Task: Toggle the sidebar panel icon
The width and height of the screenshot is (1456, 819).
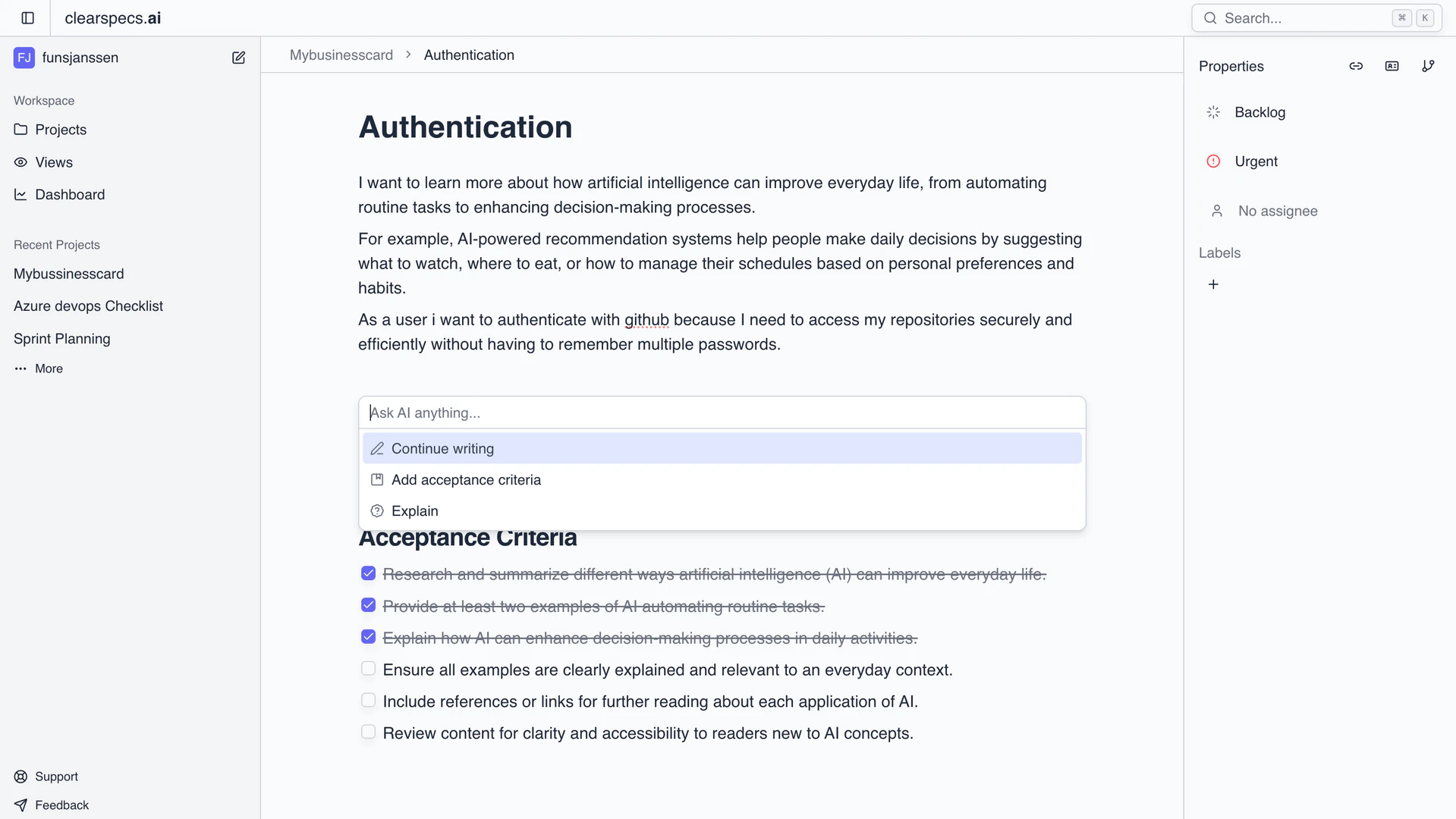Action: tap(28, 18)
